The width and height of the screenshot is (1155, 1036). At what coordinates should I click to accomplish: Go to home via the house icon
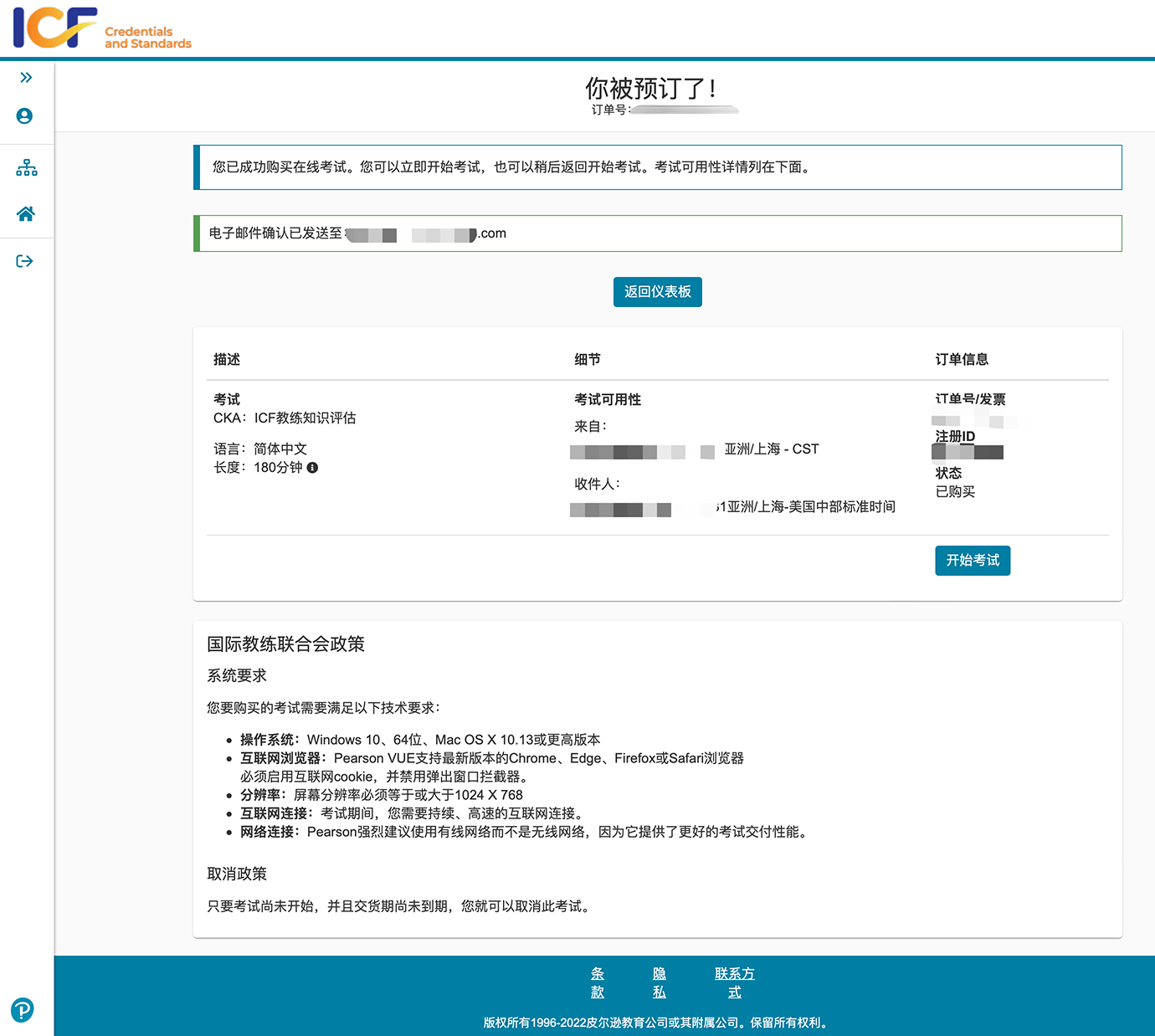(x=26, y=214)
